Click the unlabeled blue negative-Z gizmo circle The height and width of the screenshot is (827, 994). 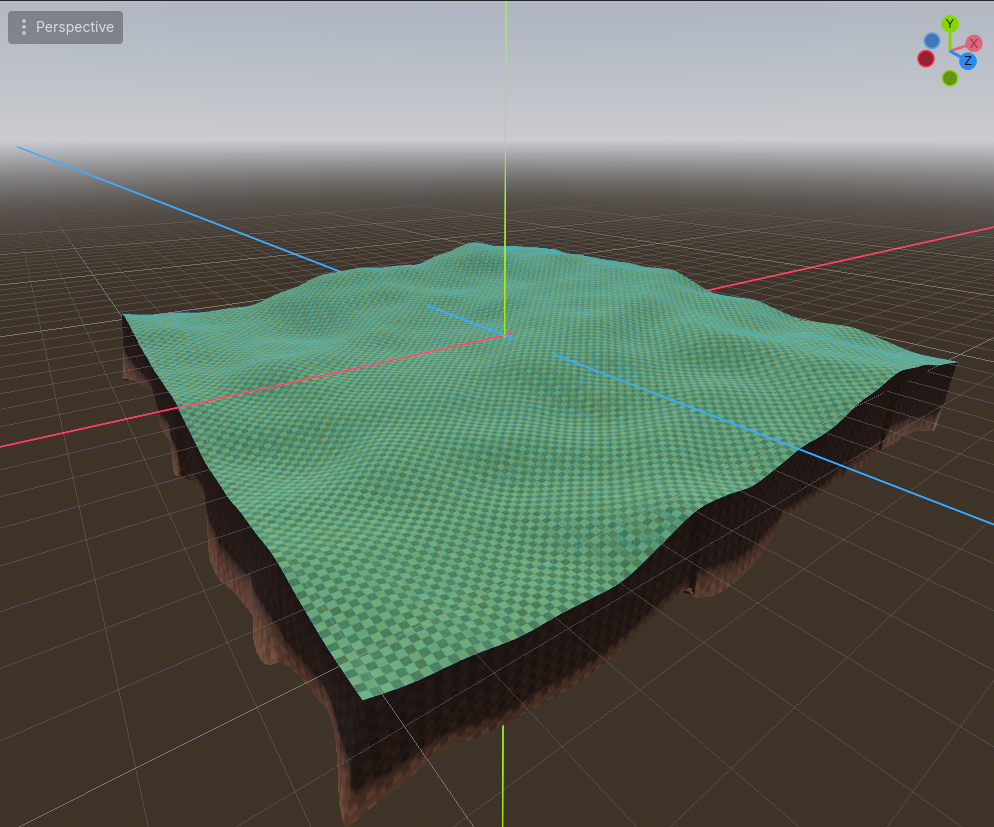(x=931, y=41)
